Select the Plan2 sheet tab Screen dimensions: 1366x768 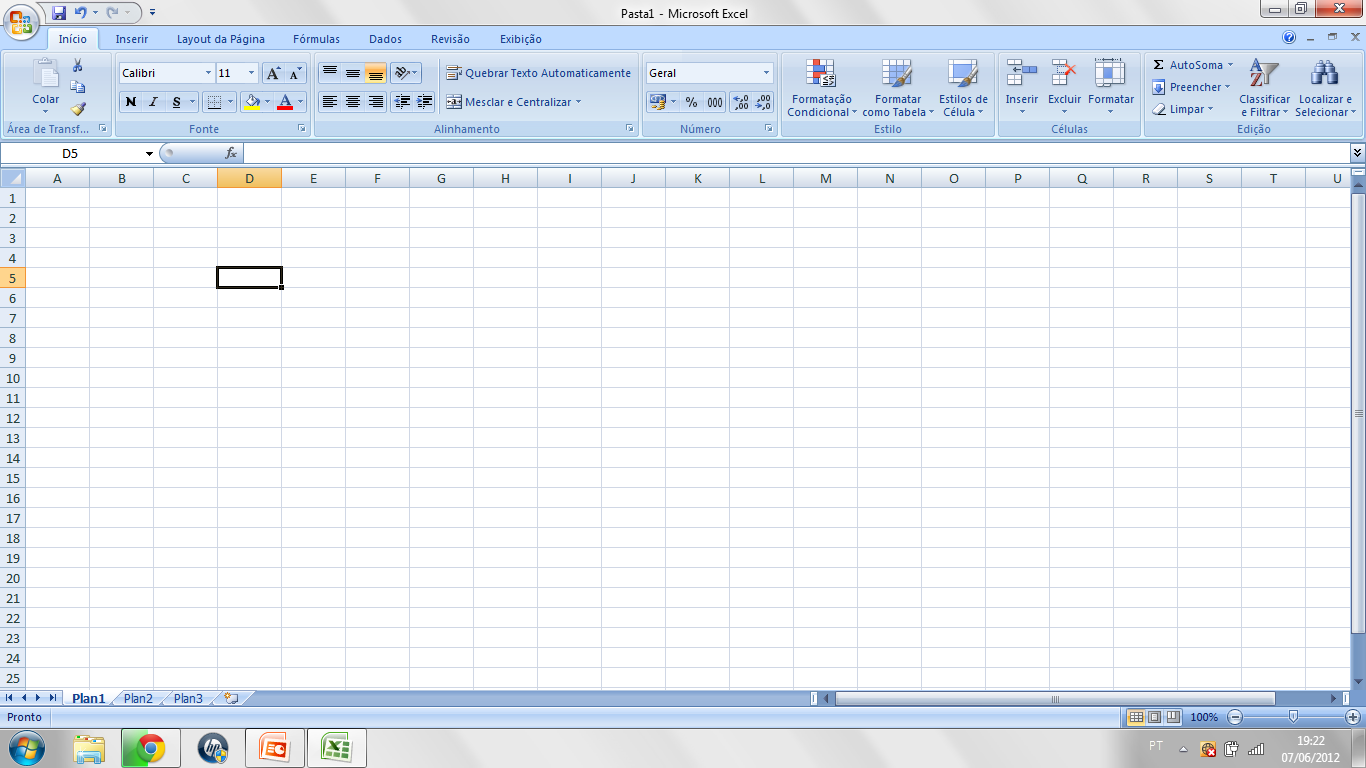click(x=138, y=699)
